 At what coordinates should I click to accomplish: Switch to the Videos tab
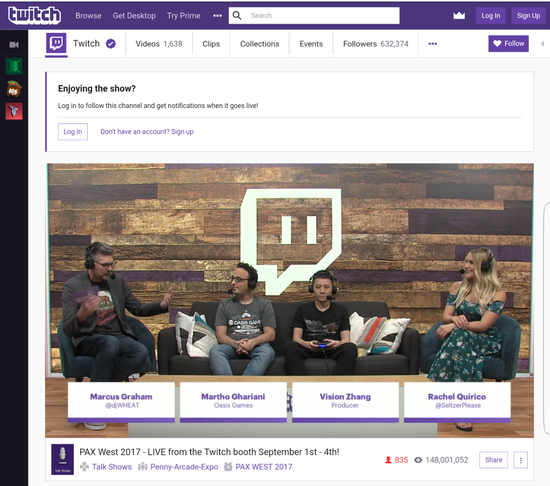(x=159, y=44)
